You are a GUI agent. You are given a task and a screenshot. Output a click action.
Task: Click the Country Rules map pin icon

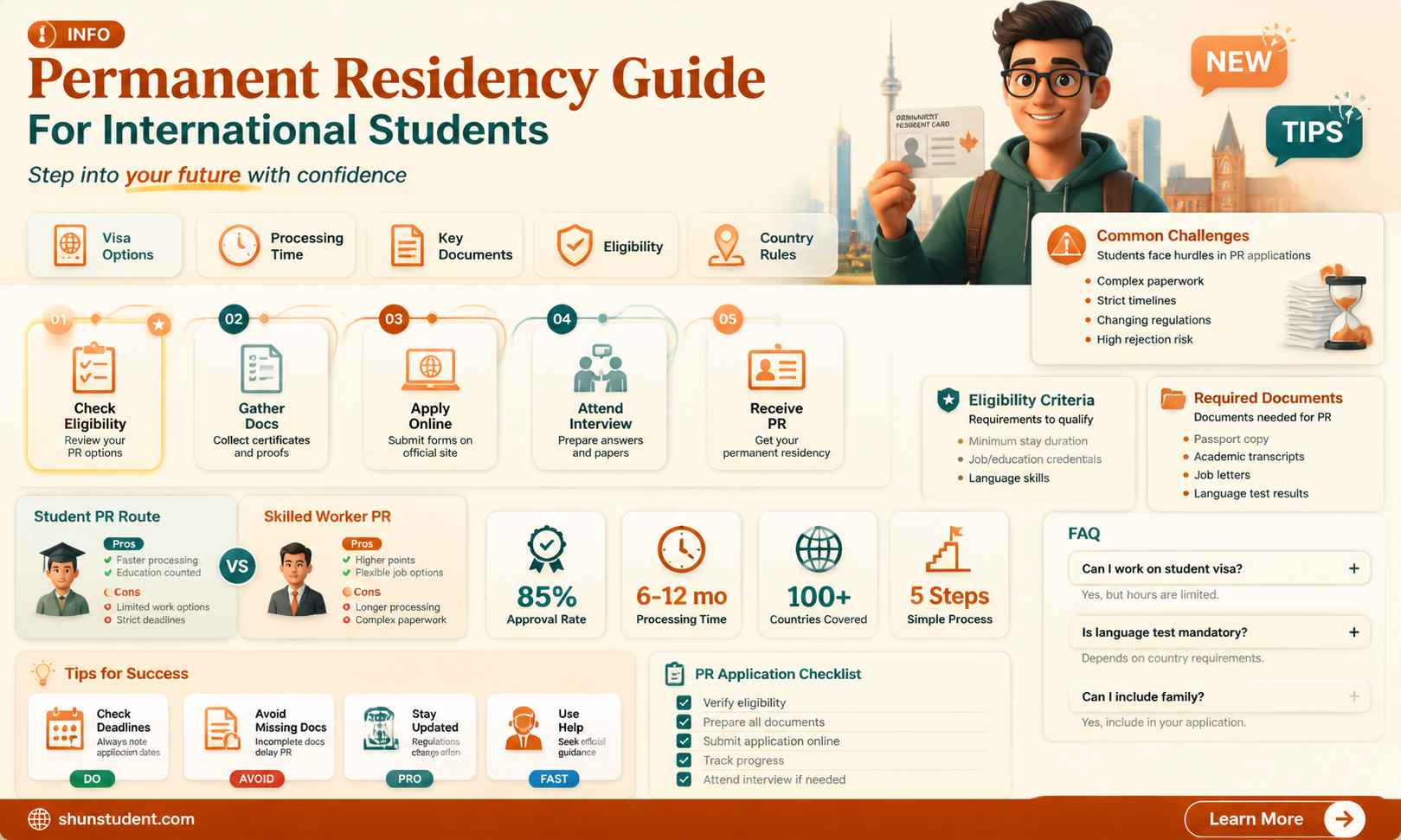tap(726, 246)
